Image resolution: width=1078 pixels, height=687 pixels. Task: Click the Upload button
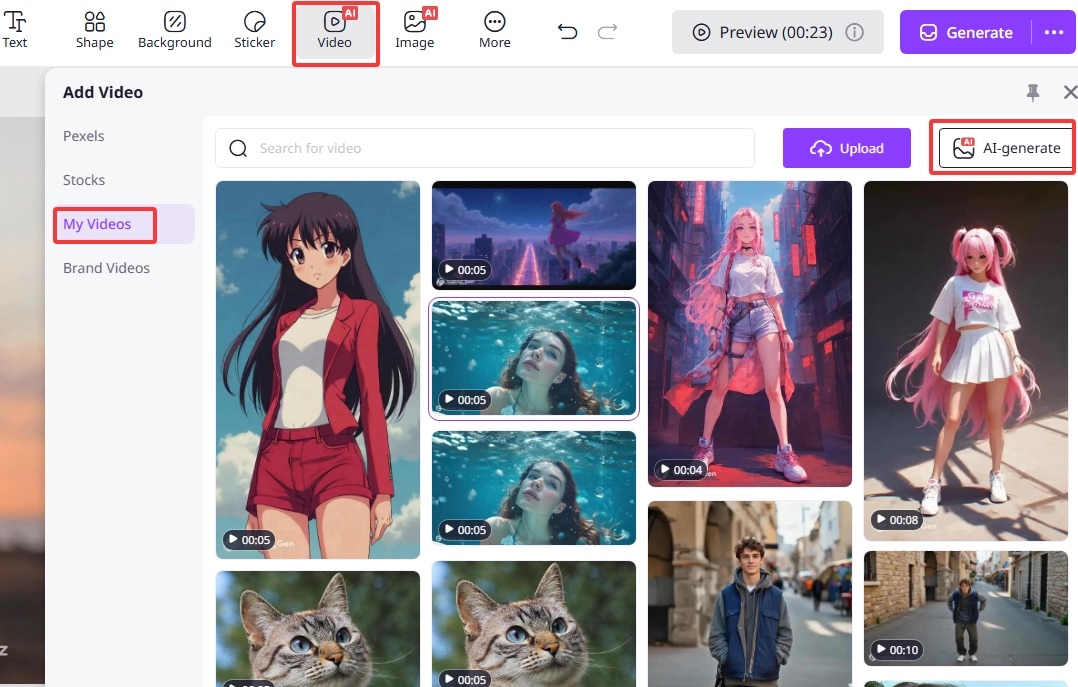pyautogui.click(x=847, y=147)
